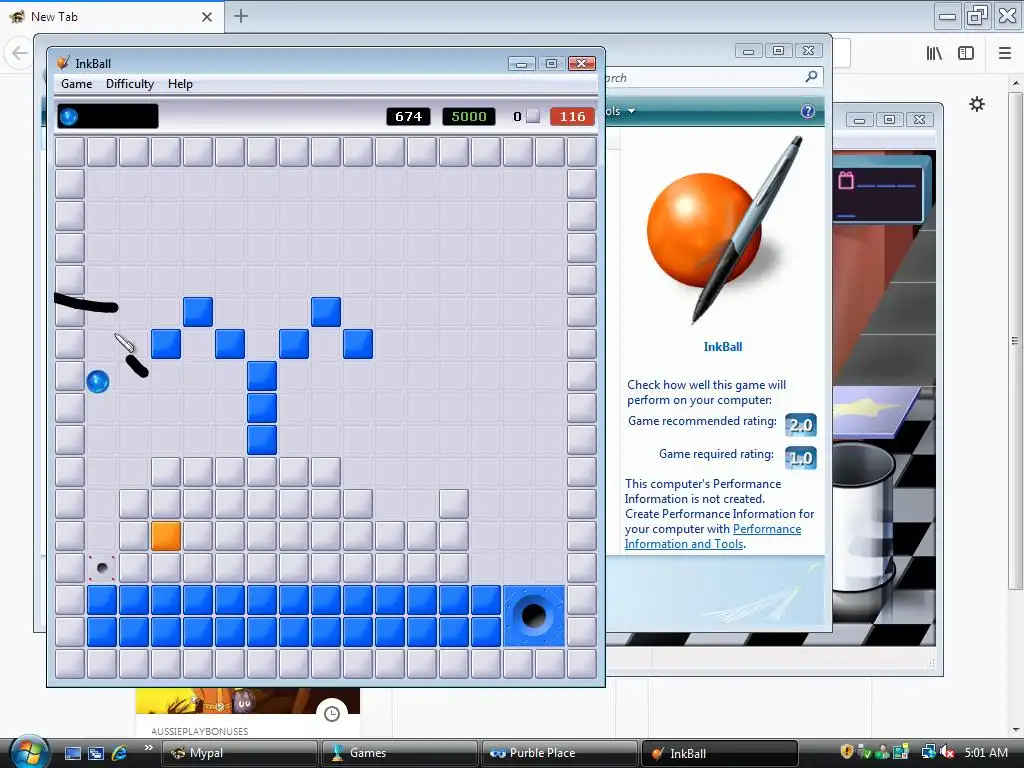Go back with the browser back arrow
1024x768 pixels.
pos(19,53)
